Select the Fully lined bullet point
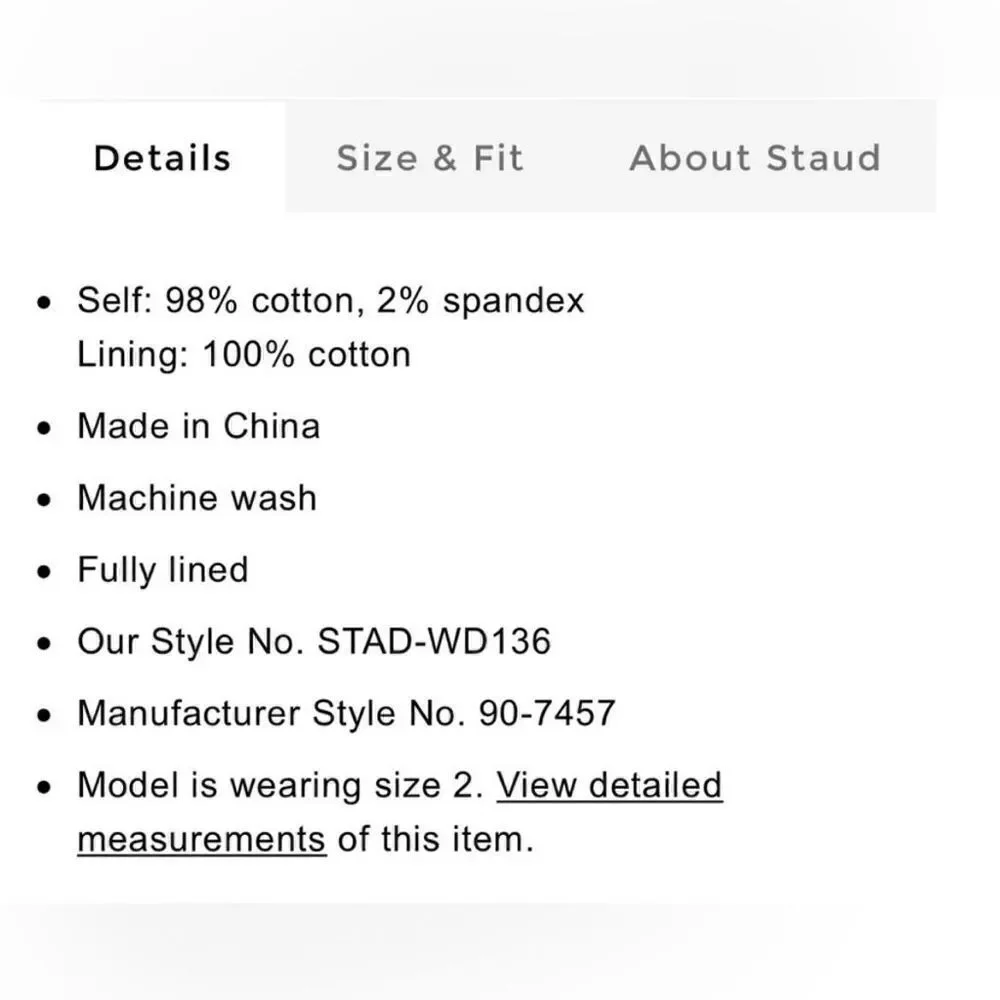Viewport: 1000px width, 1000px height. click(162, 569)
